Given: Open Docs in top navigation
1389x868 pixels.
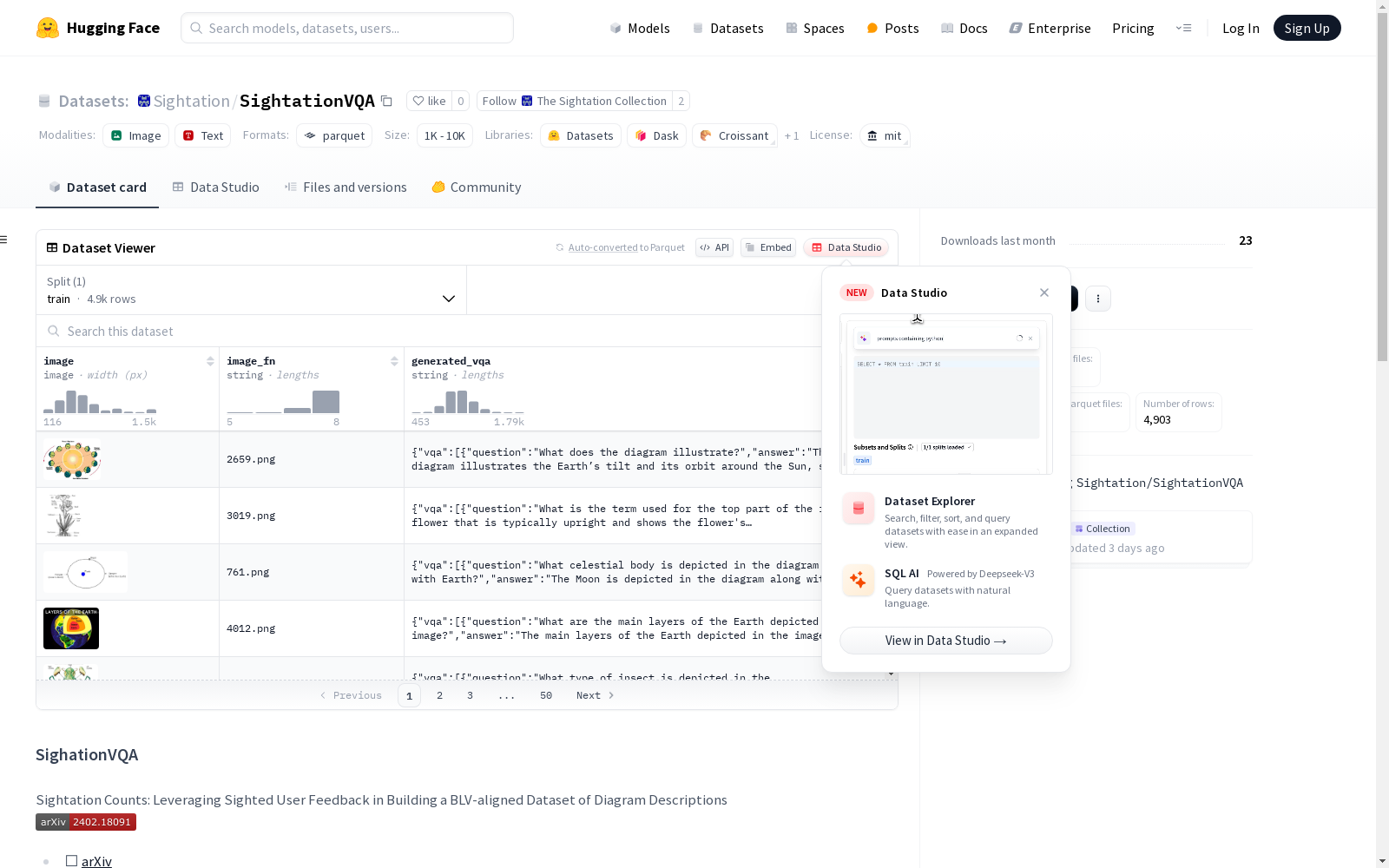Looking at the screenshot, I should tap(964, 28).
